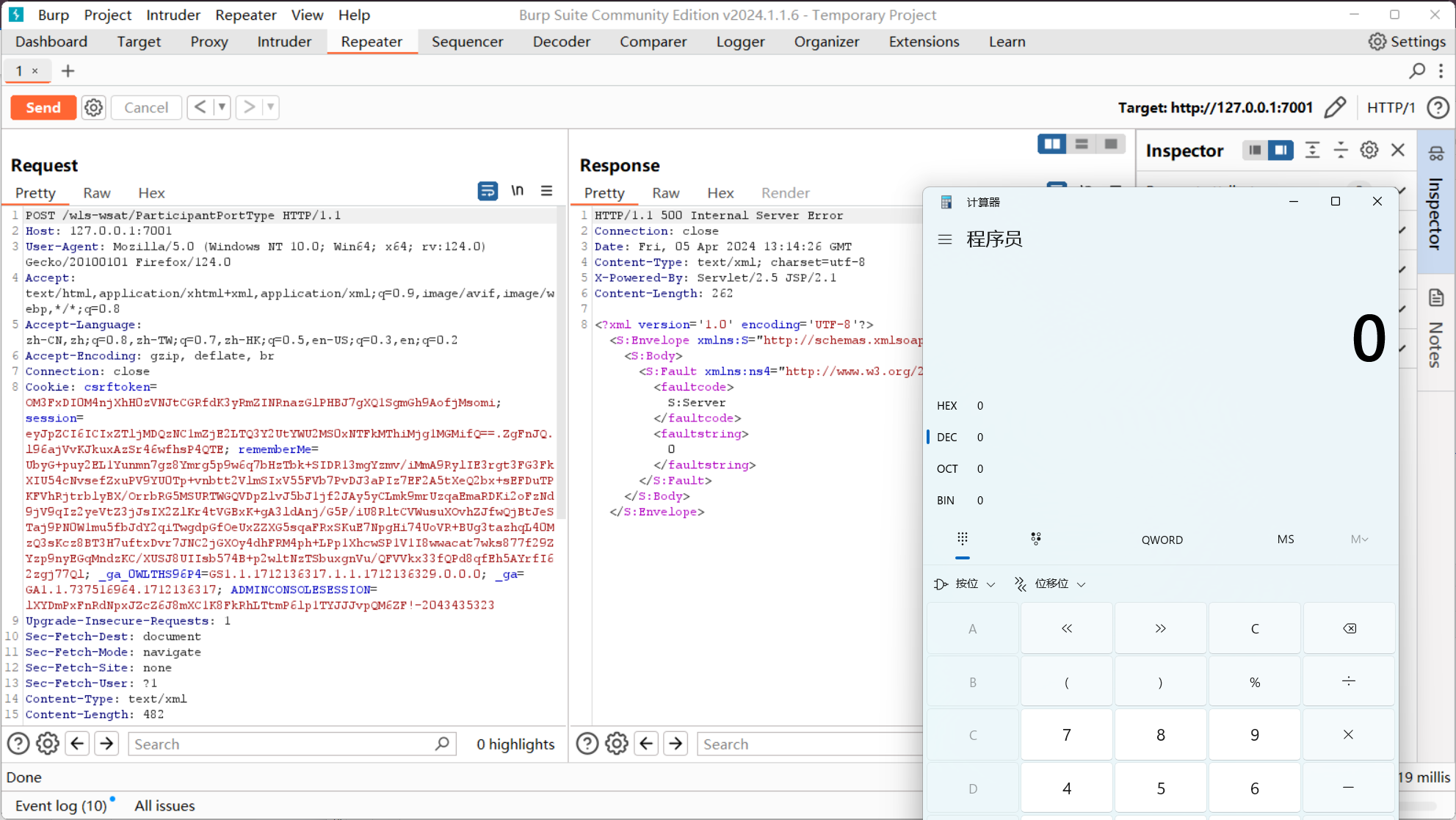The image size is (1456, 820).
Task: Focus the request Search field
Action: pyautogui.click(x=292, y=744)
